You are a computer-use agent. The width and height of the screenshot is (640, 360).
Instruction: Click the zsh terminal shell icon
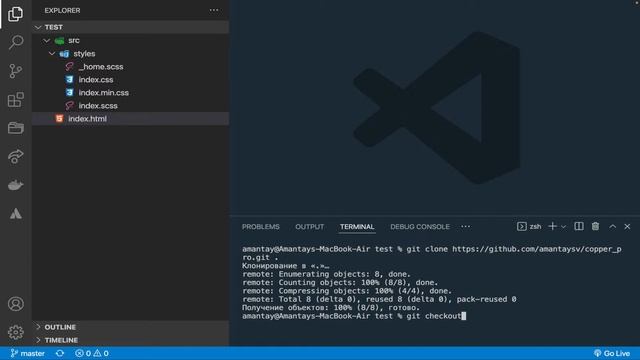click(x=521, y=227)
